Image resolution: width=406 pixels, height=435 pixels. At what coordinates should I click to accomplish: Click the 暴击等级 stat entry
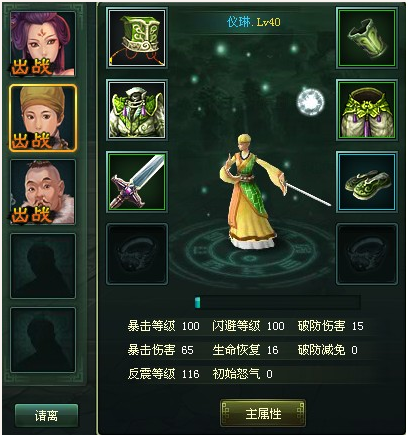(163, 326)
